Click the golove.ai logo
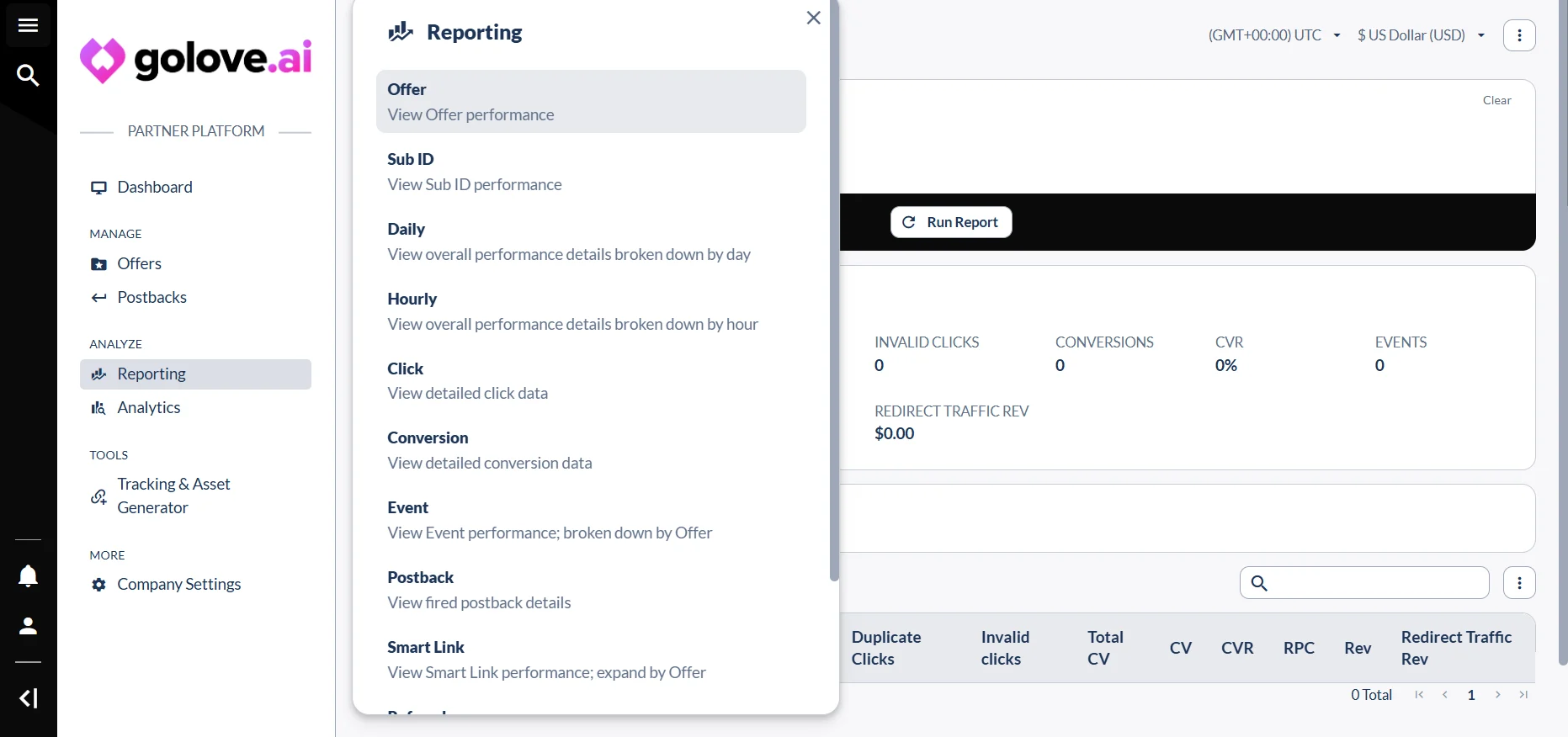Image resolution: width=1568 pixels, height=737 pixels. pyautogui.click(x=195, y=60)
